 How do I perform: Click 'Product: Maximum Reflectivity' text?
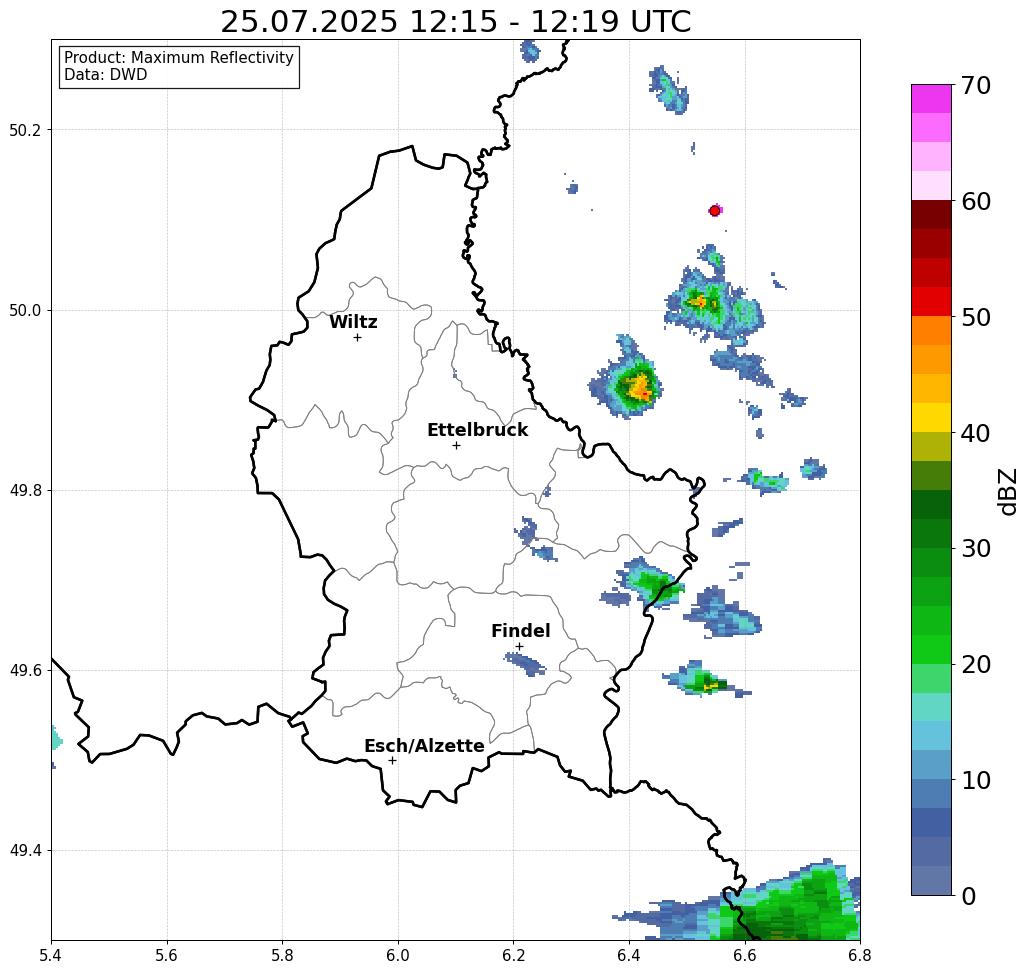pyautogui.click(x=178, y=58)
